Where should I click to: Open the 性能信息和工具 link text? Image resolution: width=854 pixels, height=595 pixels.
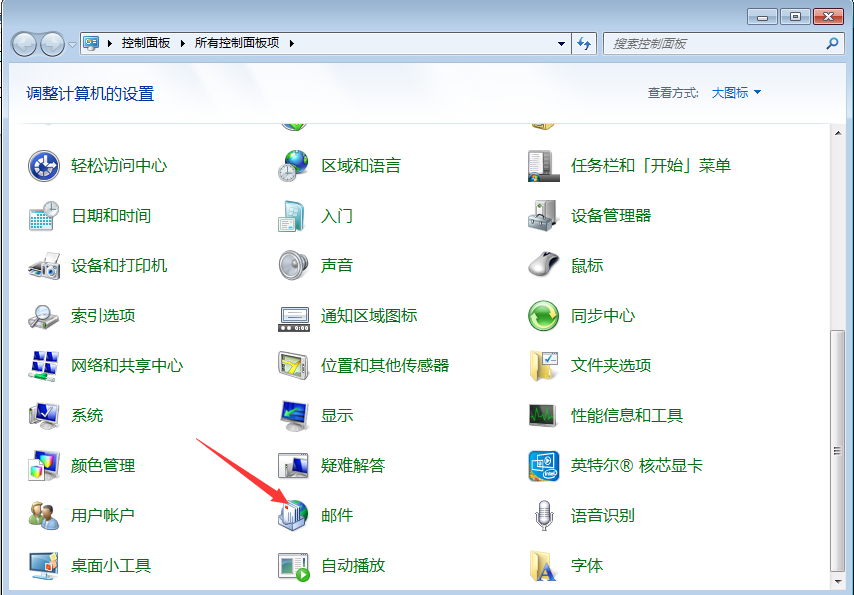click(627, 416)
